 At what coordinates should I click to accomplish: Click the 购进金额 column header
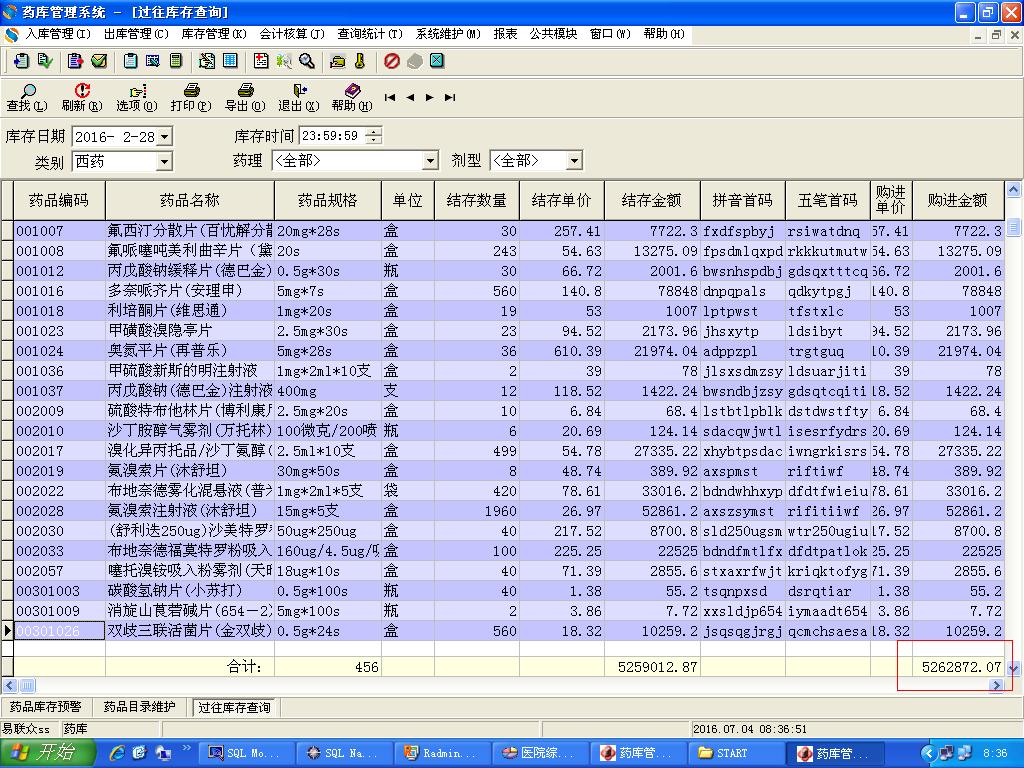tap(957, 200)
